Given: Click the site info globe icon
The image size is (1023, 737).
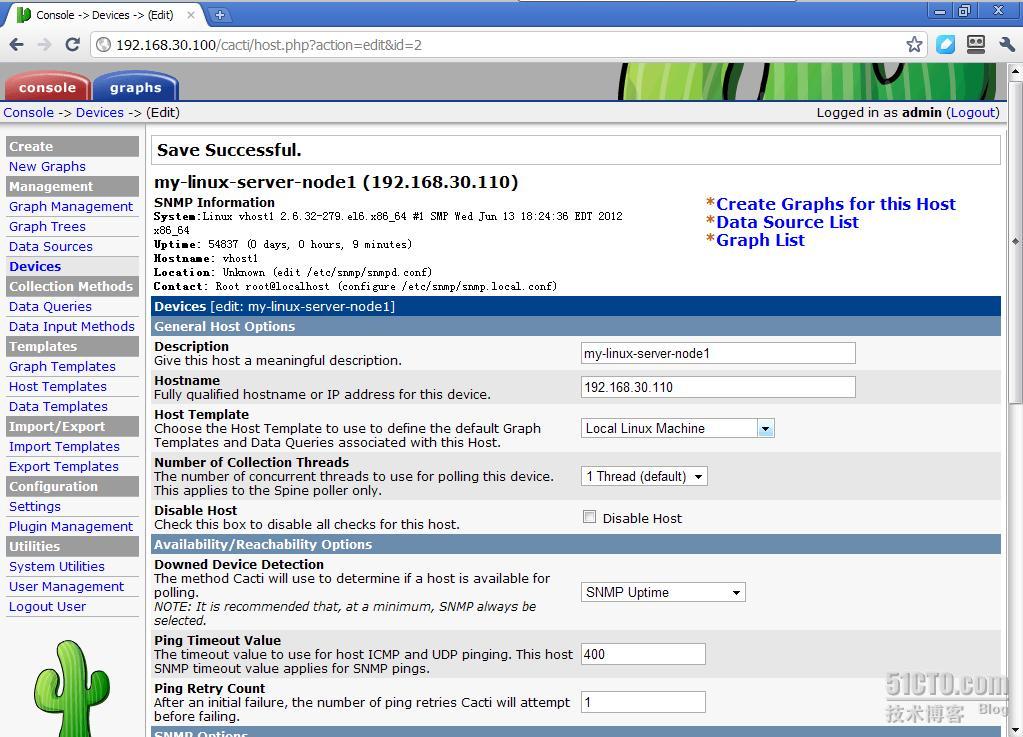Looking at the screenshot, I should tap(103, 44).
